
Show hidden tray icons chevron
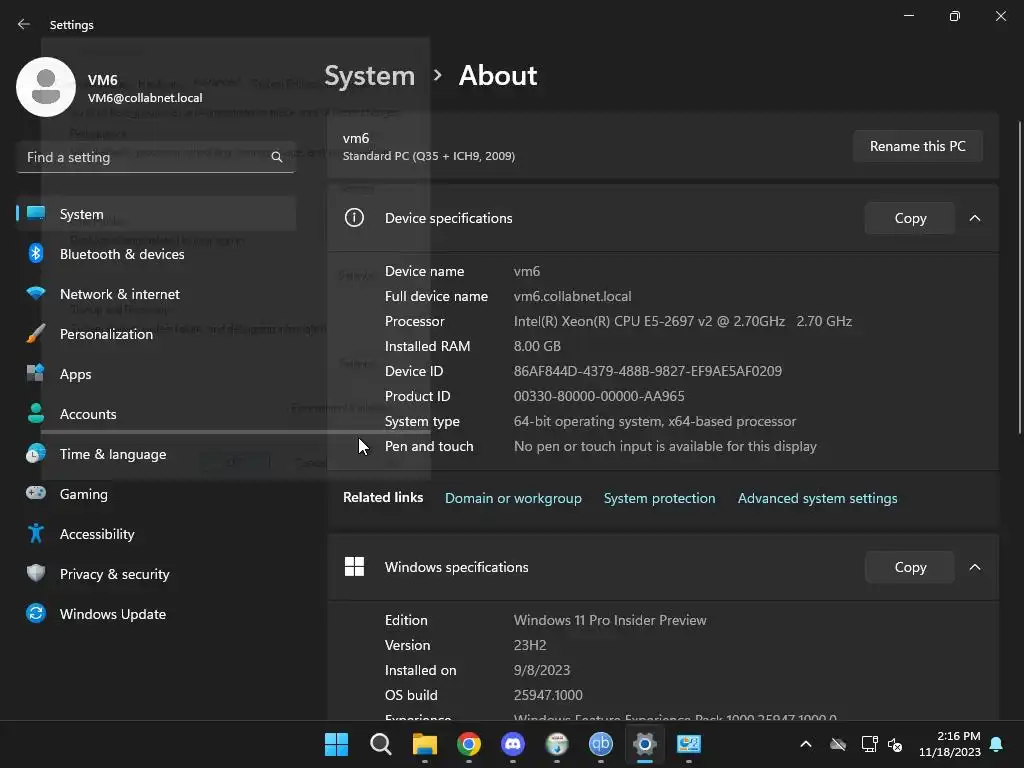[x=806, y=744]
